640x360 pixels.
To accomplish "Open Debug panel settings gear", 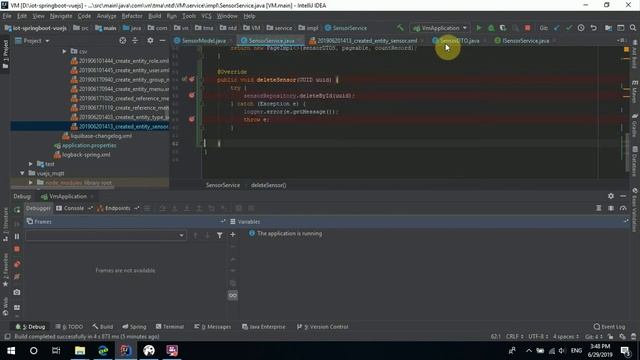I will pyautogui.click(x=611, y=196).
